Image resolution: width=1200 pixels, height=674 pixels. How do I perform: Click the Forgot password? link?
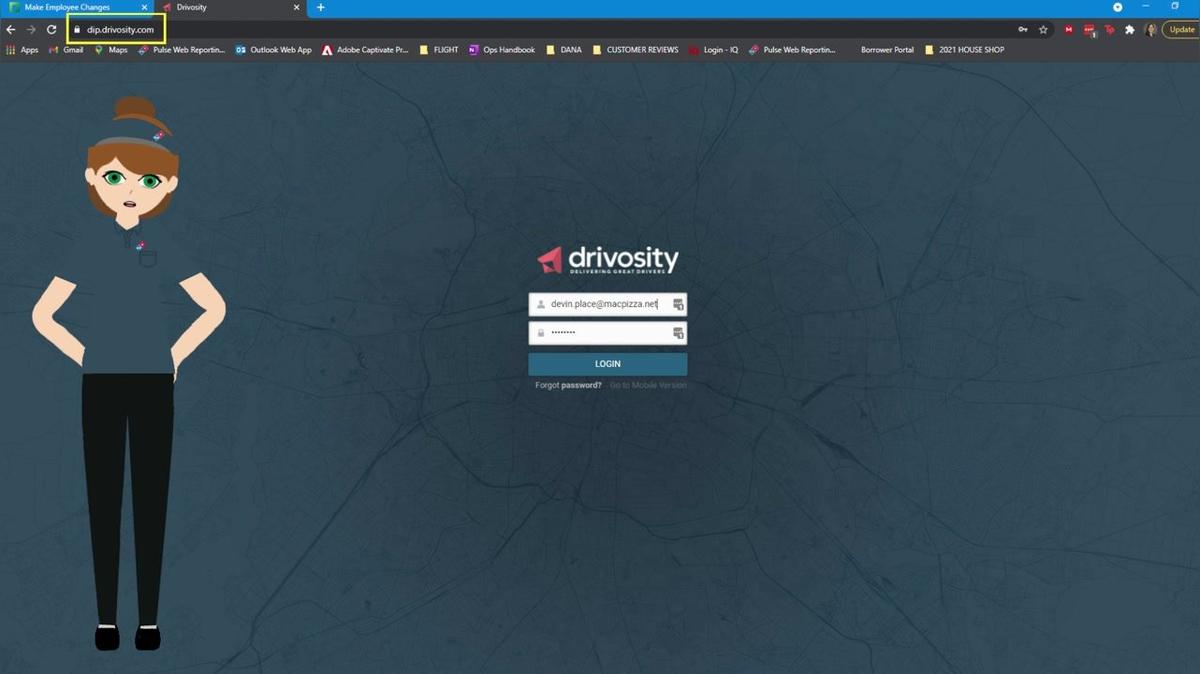click(568, 385)
